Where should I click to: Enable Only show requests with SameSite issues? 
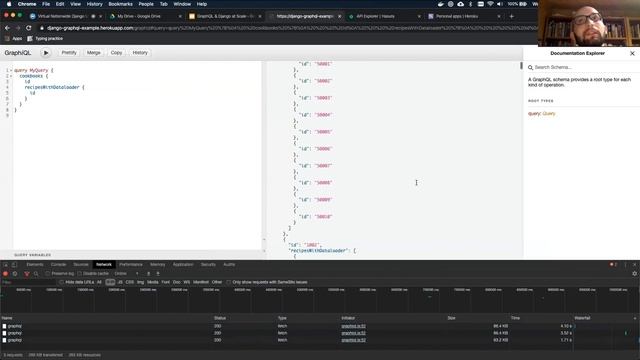click(x=229, y=282)
